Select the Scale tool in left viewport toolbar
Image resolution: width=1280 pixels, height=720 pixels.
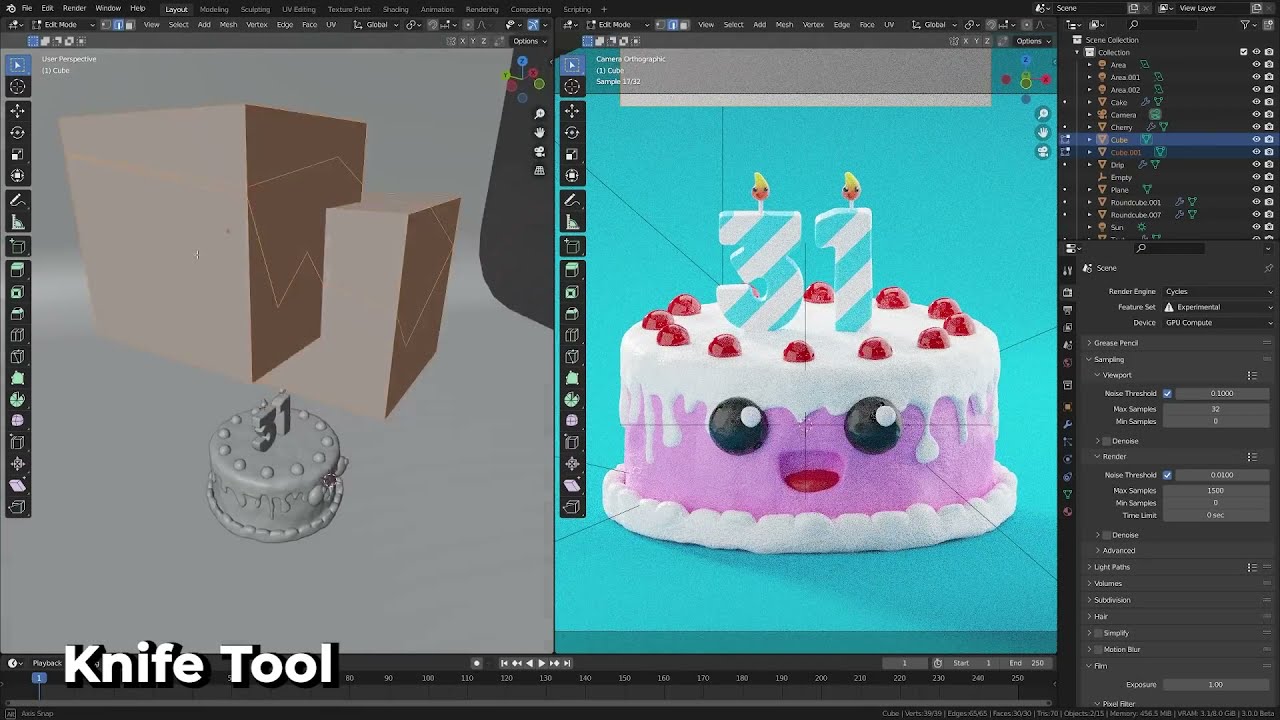[17, 155]
